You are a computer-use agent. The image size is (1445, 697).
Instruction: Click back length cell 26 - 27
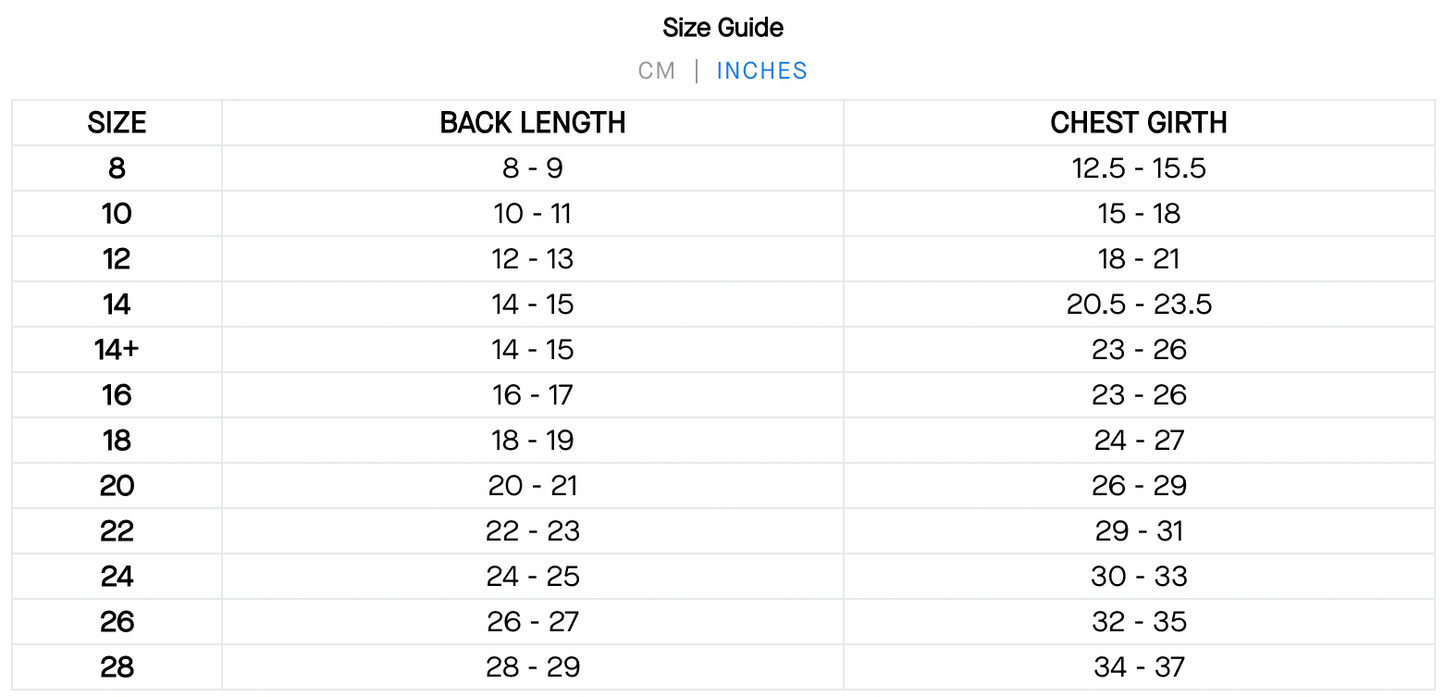pos(532,622)
